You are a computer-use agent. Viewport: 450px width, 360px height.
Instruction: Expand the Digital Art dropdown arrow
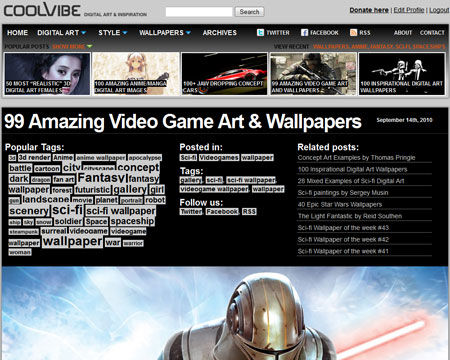click(83, 33)
